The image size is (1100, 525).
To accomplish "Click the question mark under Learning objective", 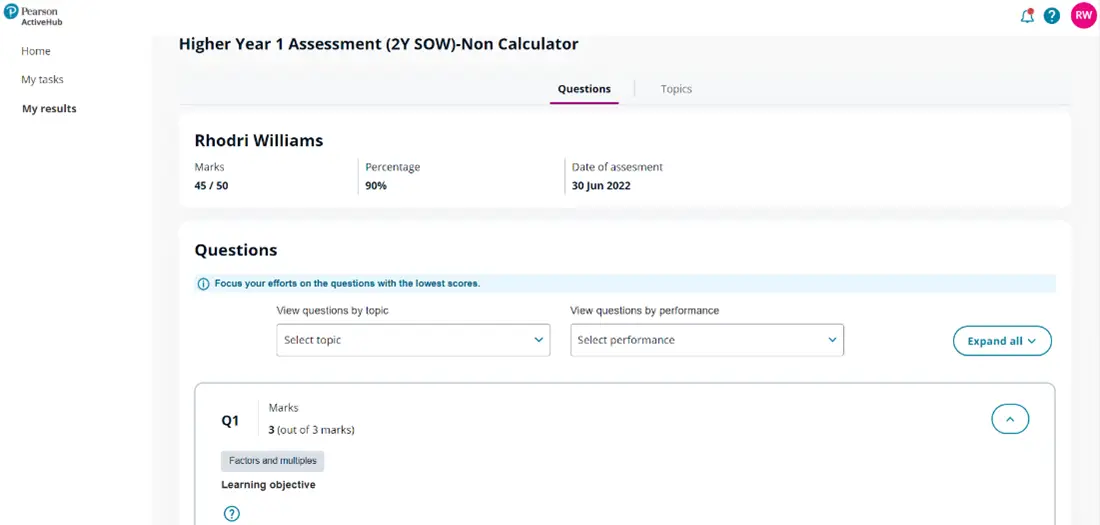I will click(x=232, y=514).
